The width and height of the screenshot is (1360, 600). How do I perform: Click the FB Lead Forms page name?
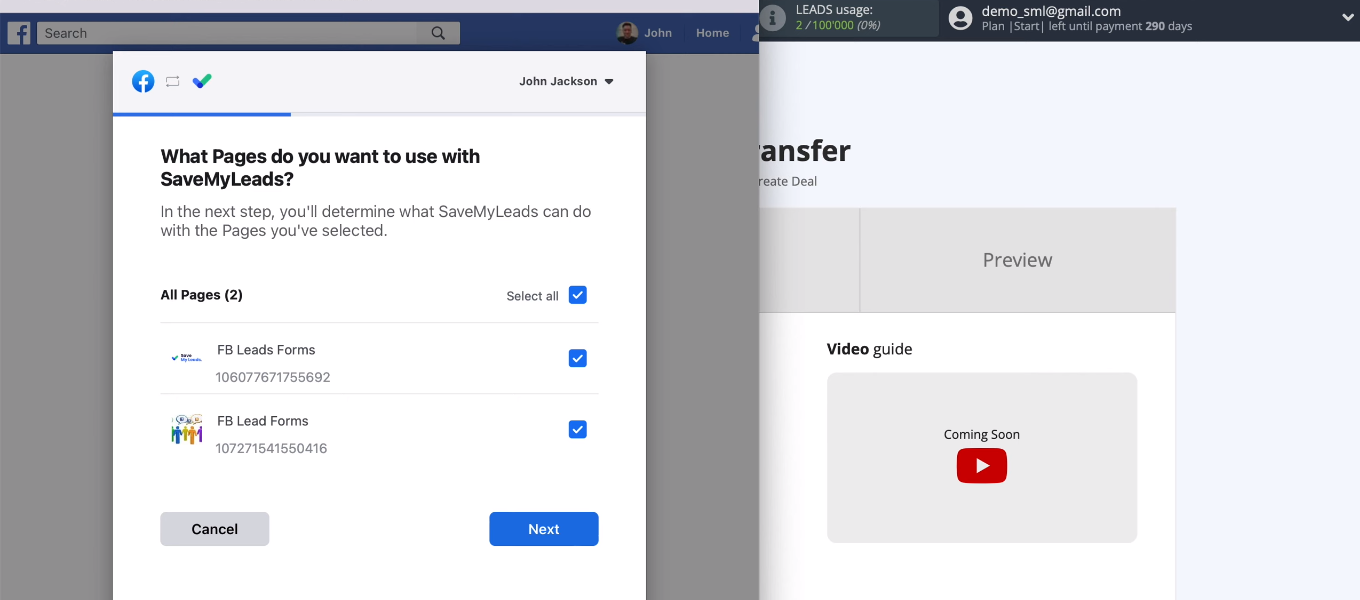(x=263, y=421)
